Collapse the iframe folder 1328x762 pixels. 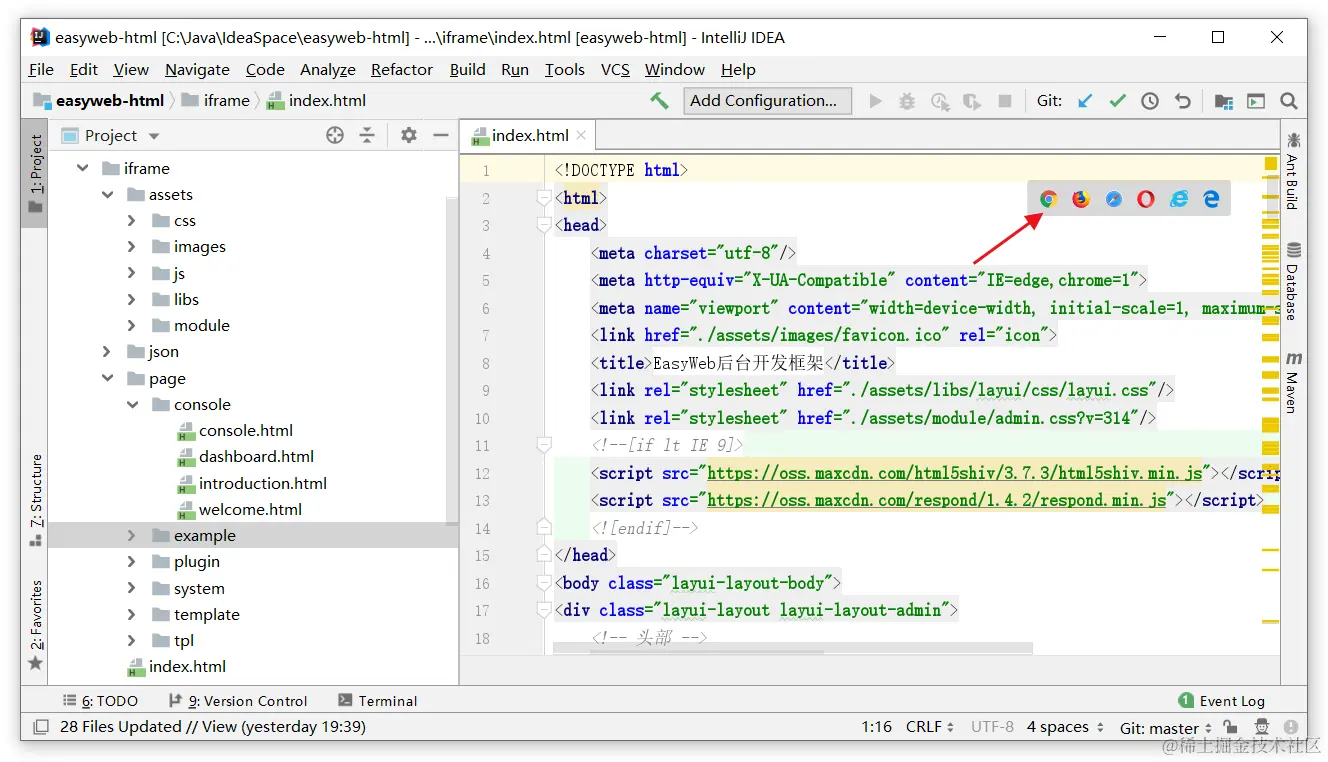[x=83, y=168]
